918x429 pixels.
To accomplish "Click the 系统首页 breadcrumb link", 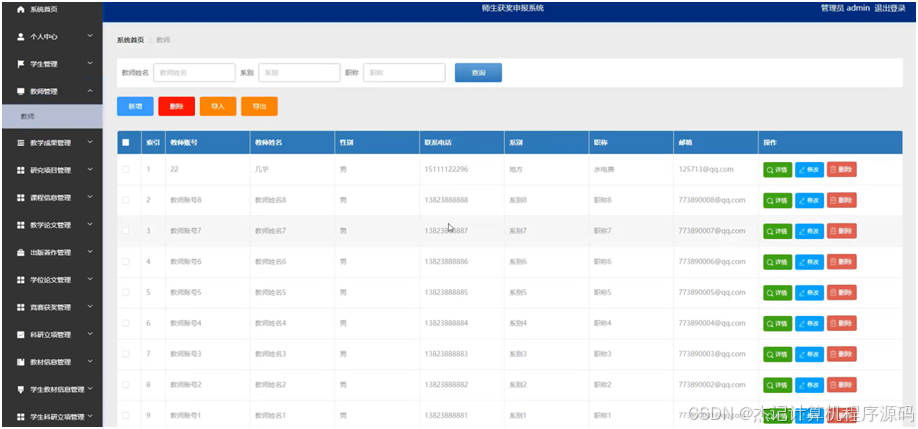I will click(x=130, y=40).
